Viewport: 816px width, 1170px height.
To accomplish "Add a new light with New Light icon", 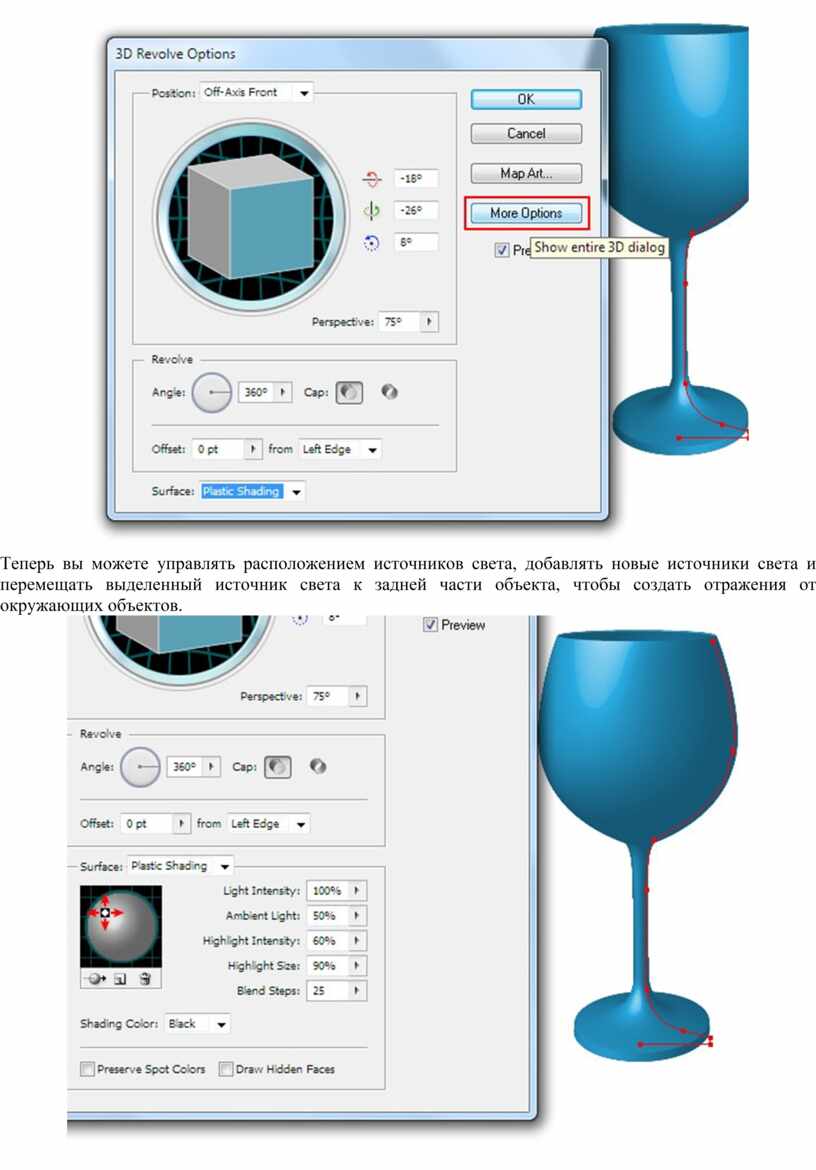I will (121, 980).
